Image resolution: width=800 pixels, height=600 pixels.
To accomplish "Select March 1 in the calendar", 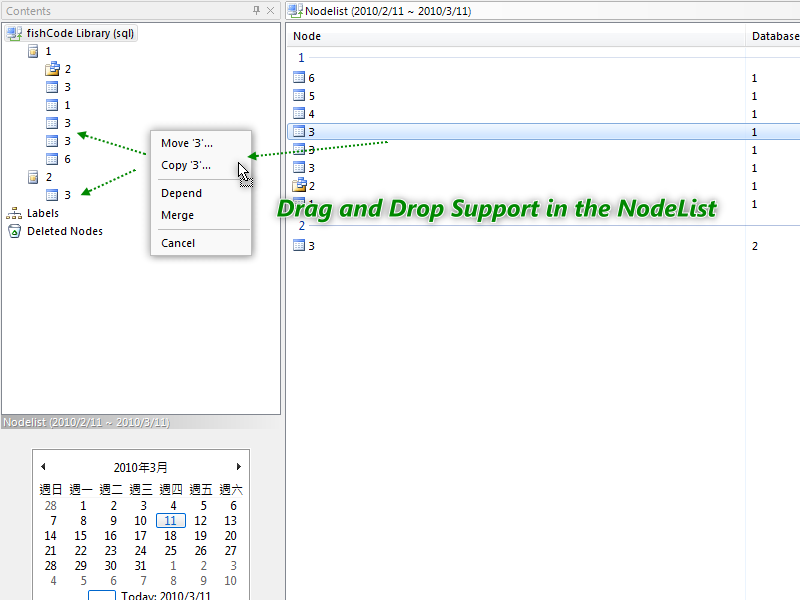I will click(83, 506).
